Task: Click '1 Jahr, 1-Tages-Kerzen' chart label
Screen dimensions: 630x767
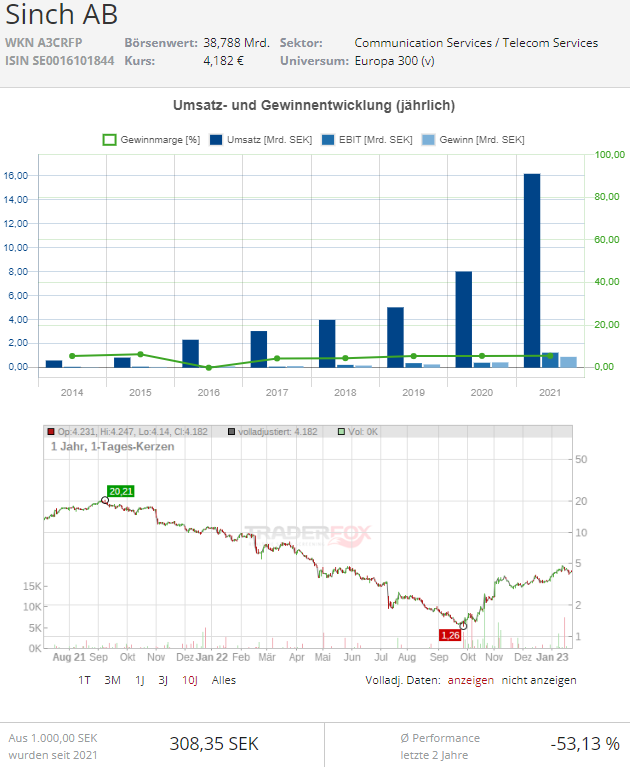Action: tap(112, 447)
